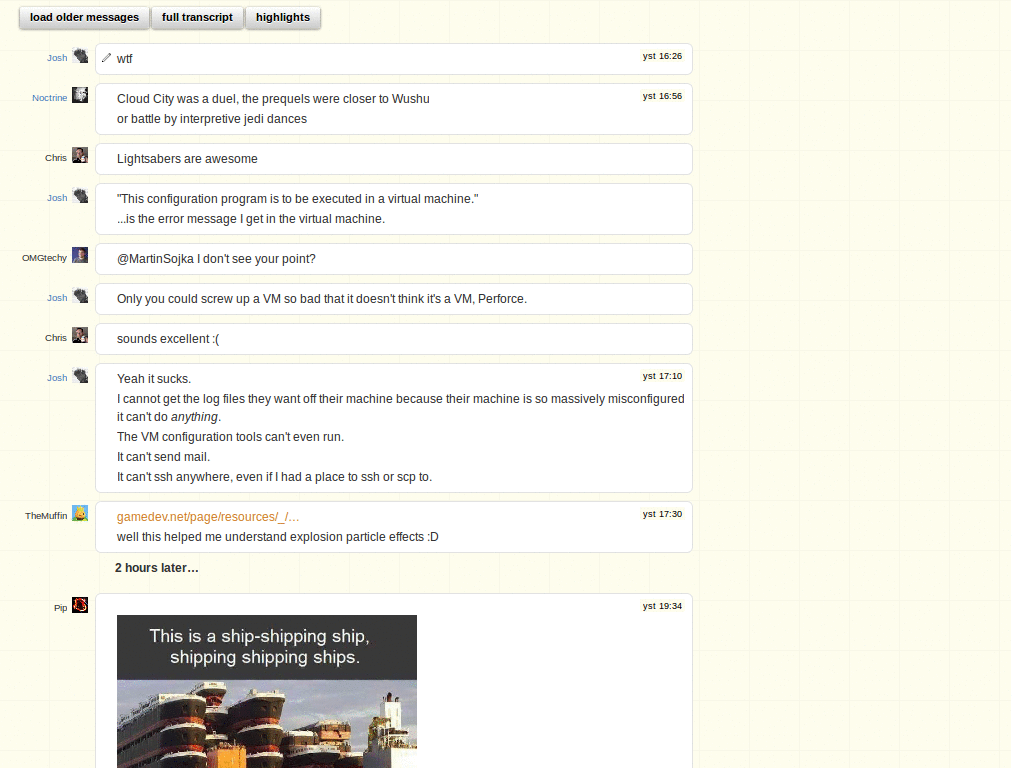Image resolution: width=1024 pixels, height=768 pixels.
Task: Click Josh's username beside the configuration program quote
Action: click(57, 198)
